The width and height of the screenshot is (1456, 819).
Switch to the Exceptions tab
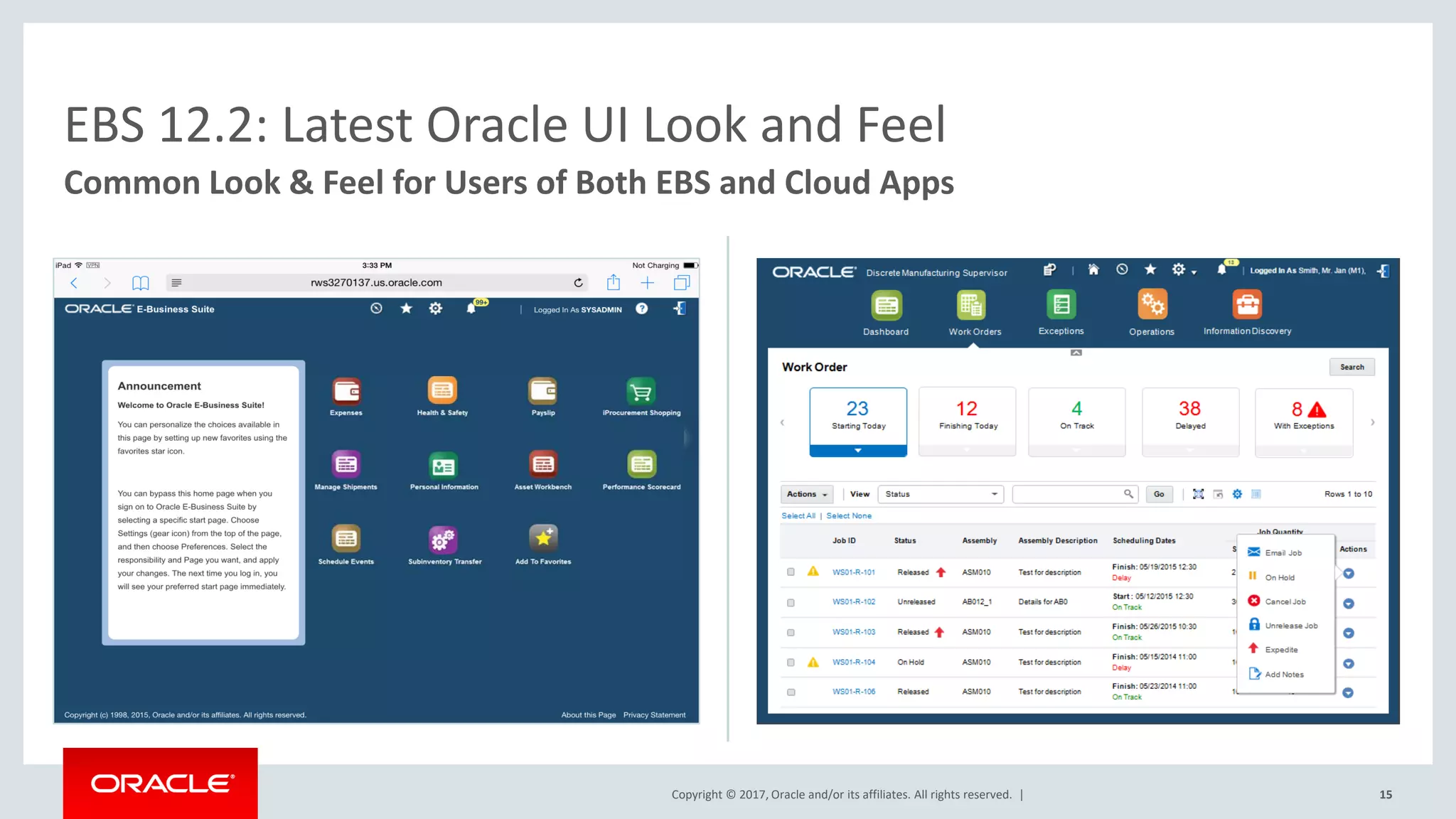(x=1061, y=313)
